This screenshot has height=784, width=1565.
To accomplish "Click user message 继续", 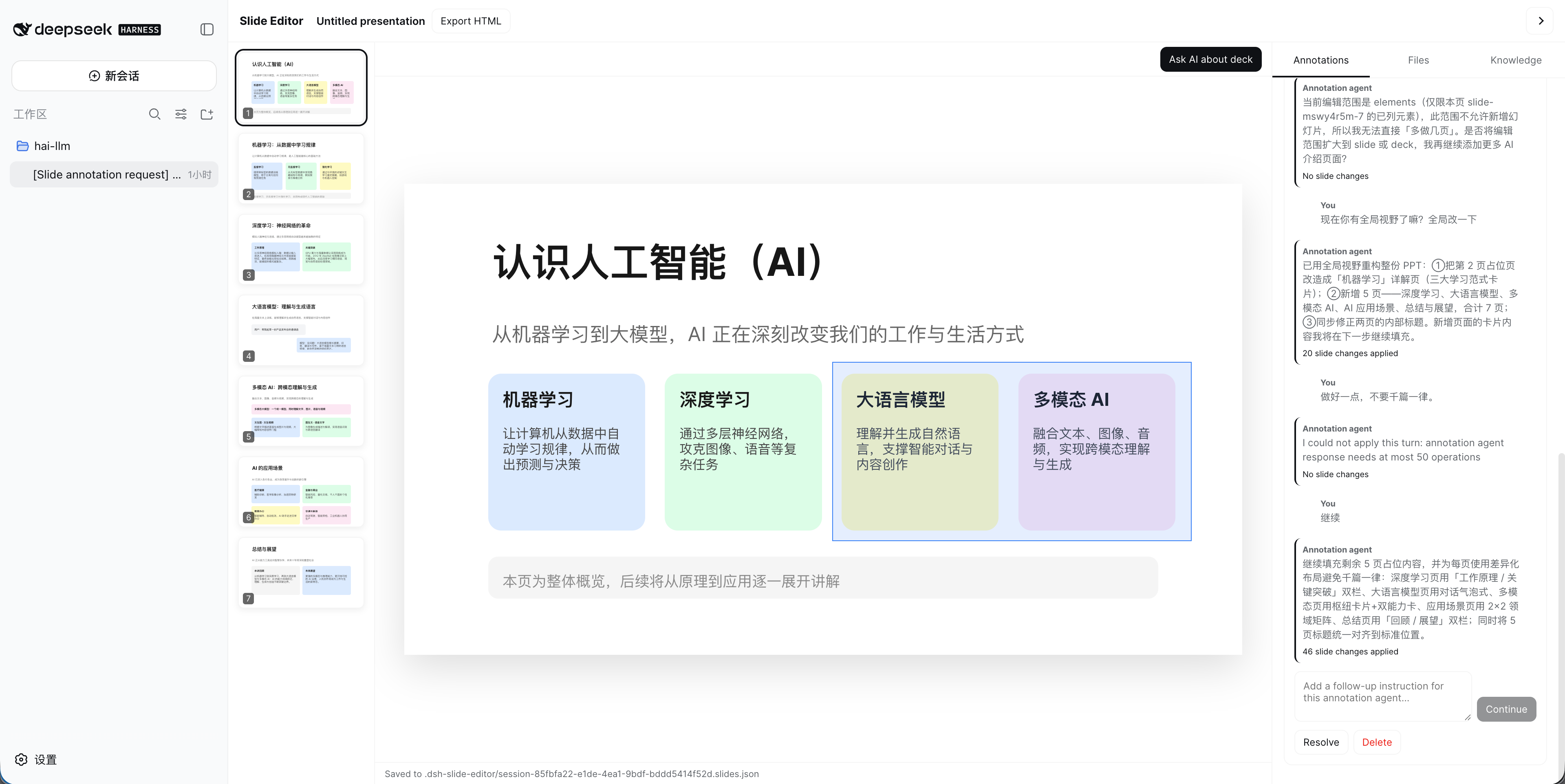I will tap(1330, 518).
